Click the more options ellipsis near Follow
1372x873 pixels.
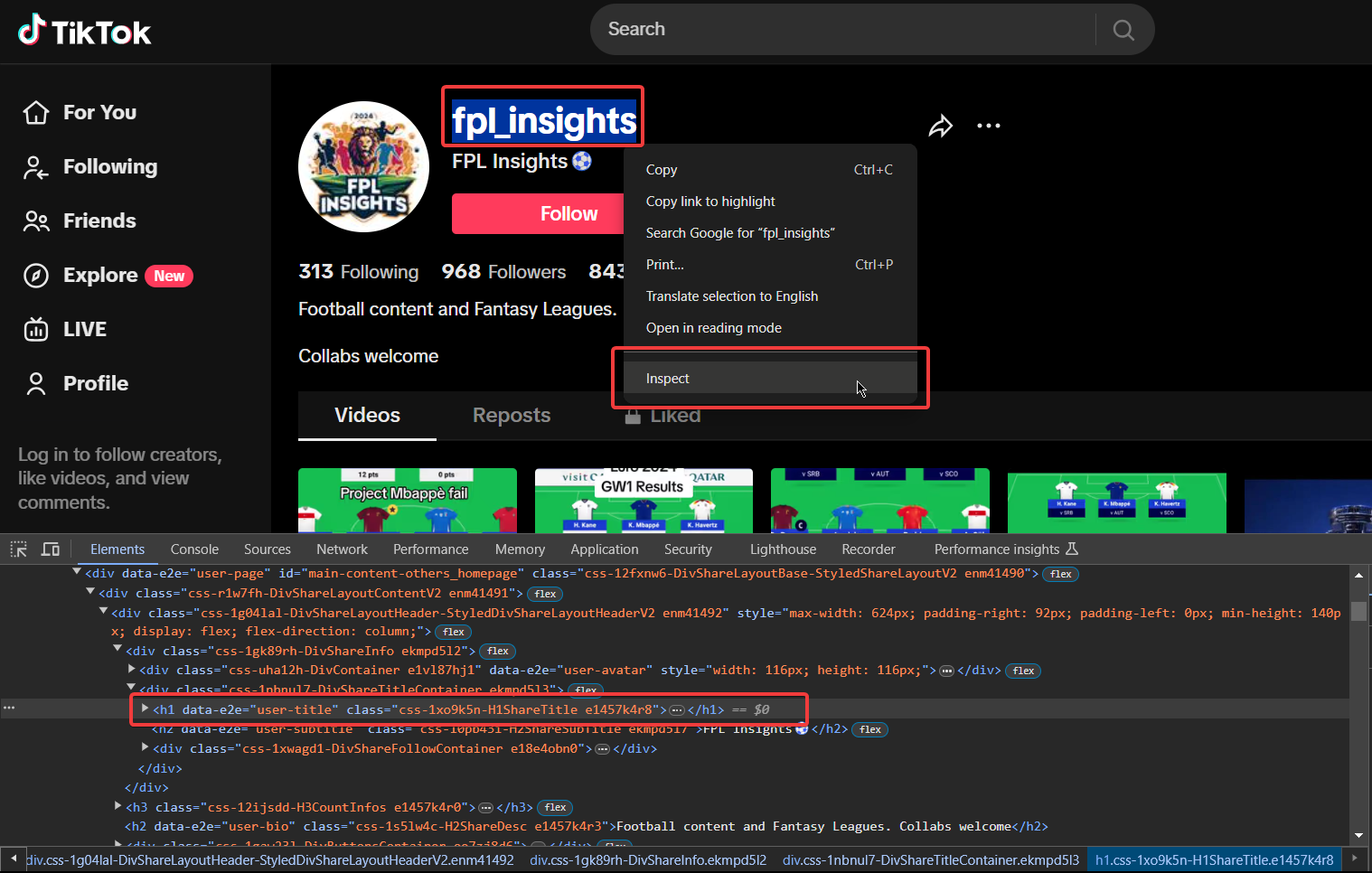click(988, 127)
